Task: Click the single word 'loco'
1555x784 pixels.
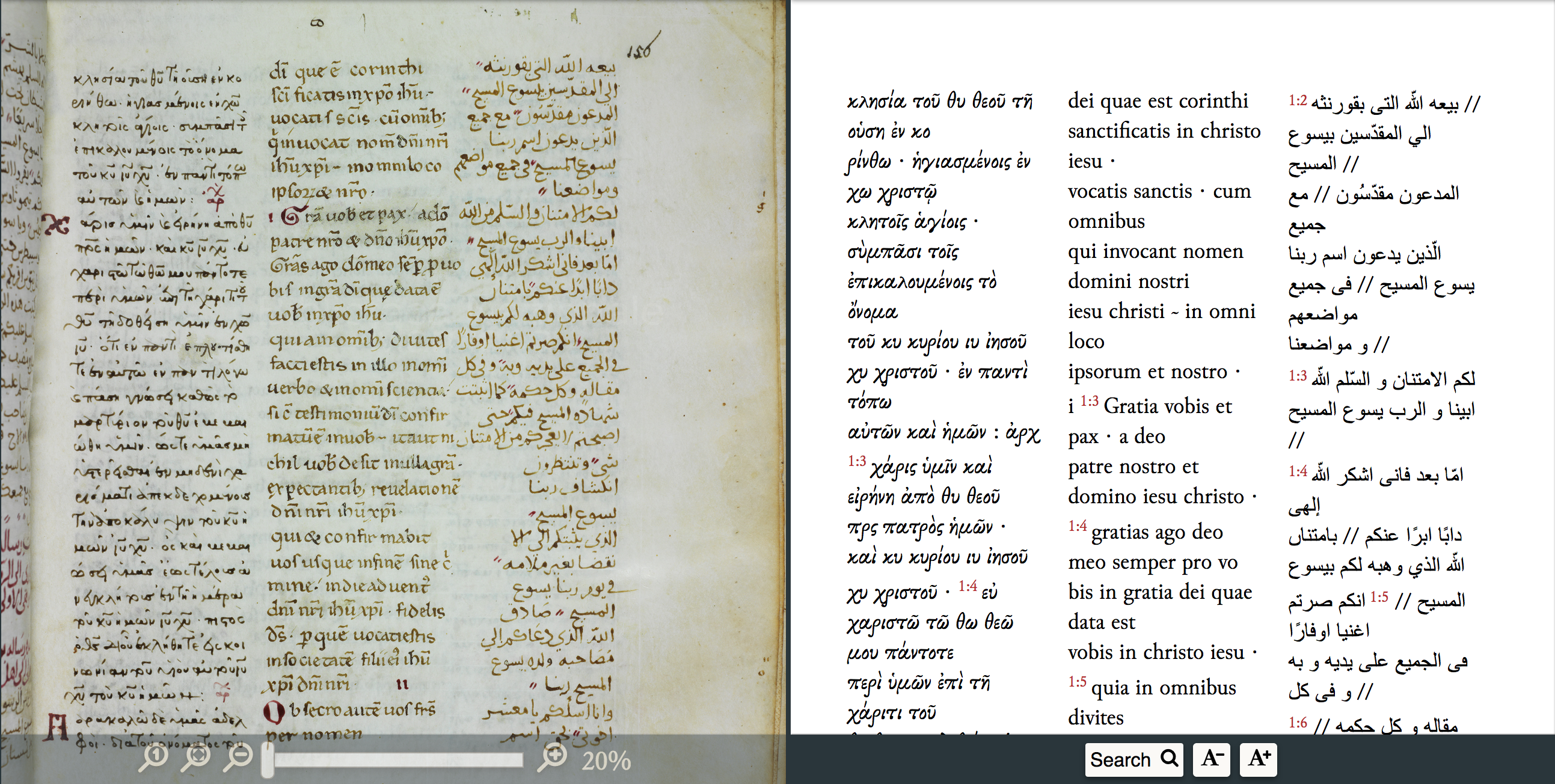Action: click(x=1086, y=341)
